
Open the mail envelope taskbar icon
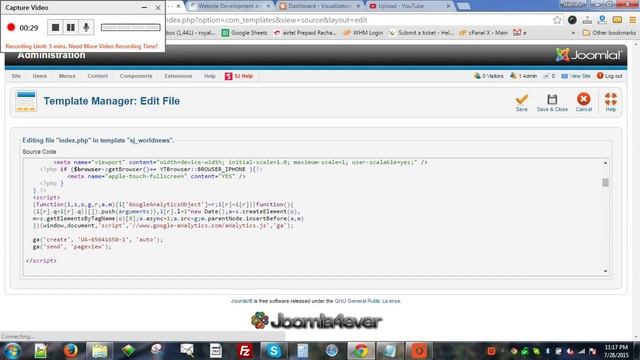click(187, 351)
